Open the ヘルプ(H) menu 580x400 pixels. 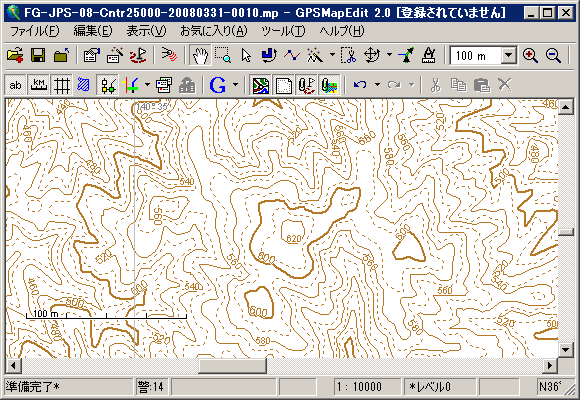(341, 31)
